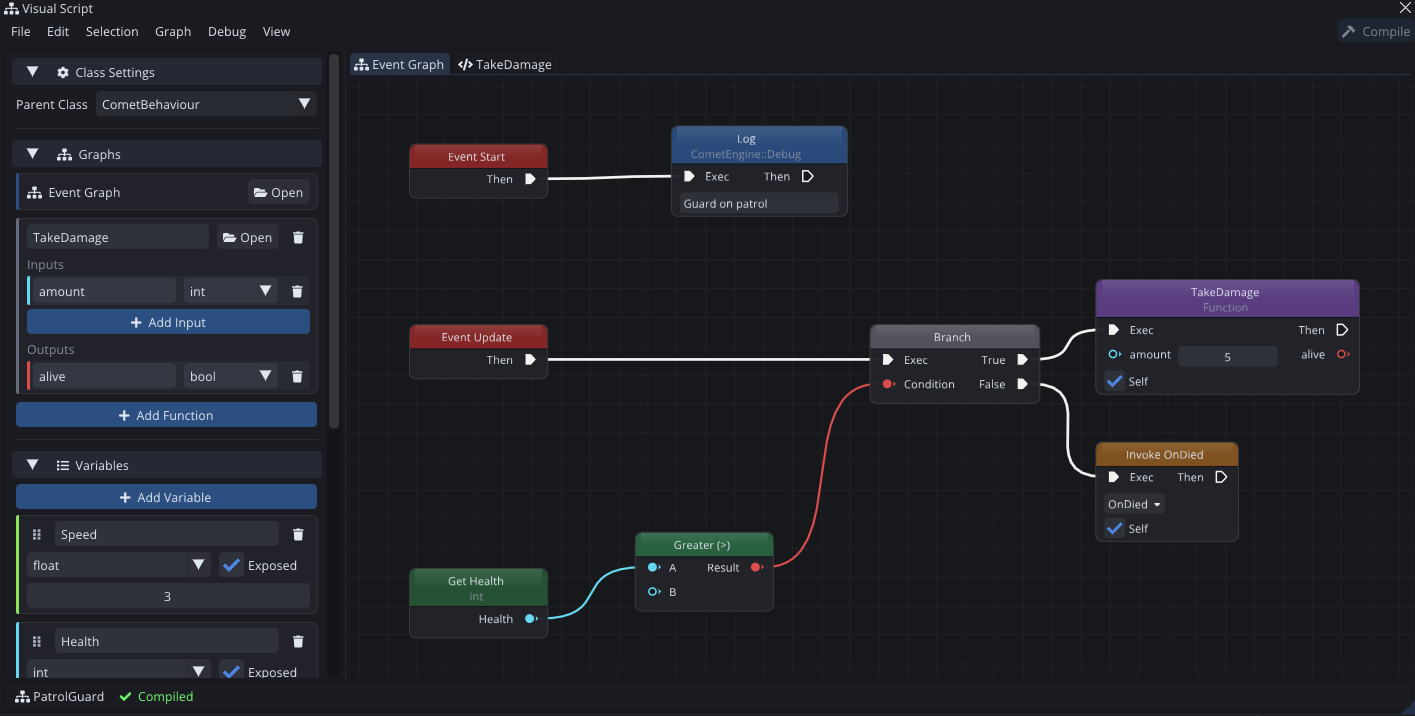Switch to the Event Graph tab

pos(399,64)
